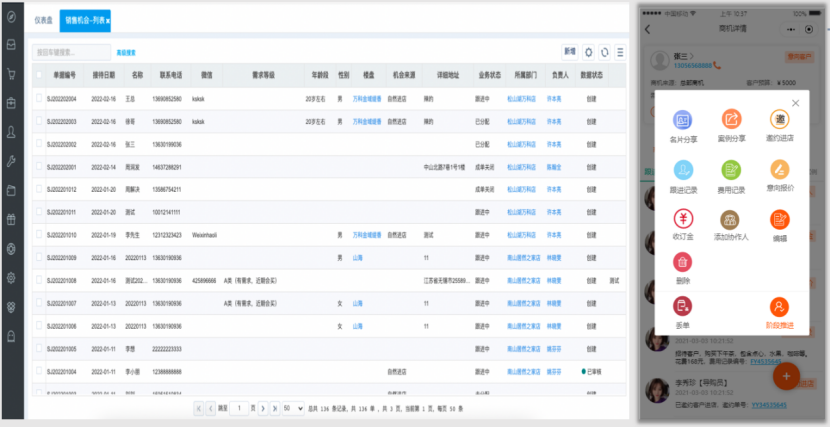Tap 意向报价 icon in phone popup
Screen dimensions: 830x427
tap(780, 169)
